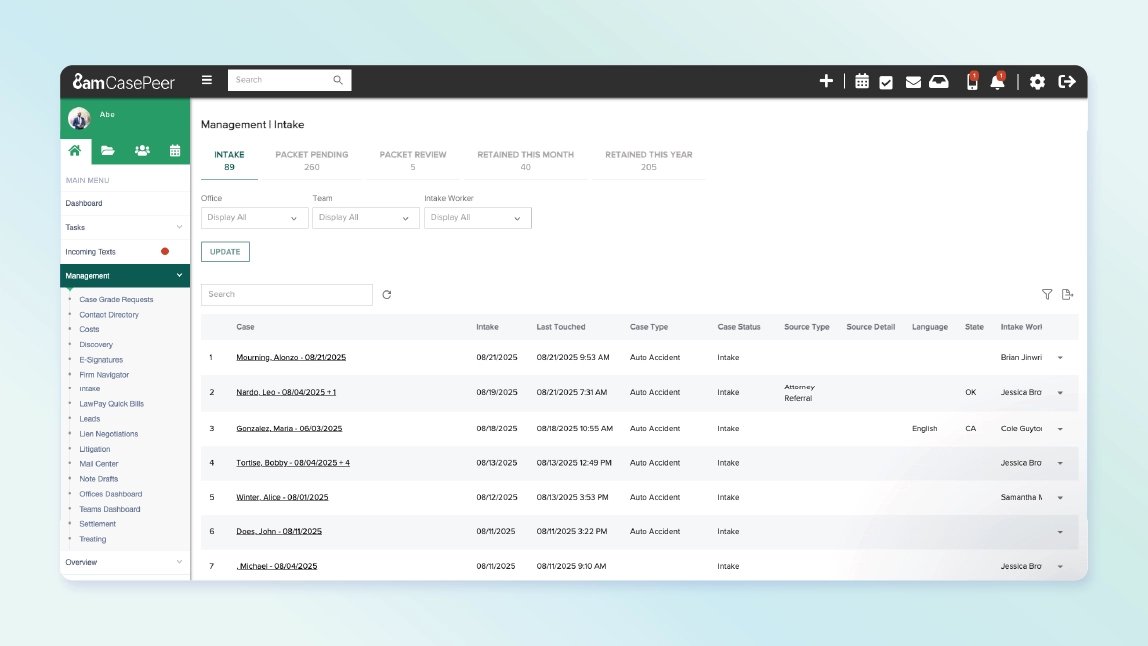Open Settlement submenu item
1148x646 pixels.
(97, 524)
